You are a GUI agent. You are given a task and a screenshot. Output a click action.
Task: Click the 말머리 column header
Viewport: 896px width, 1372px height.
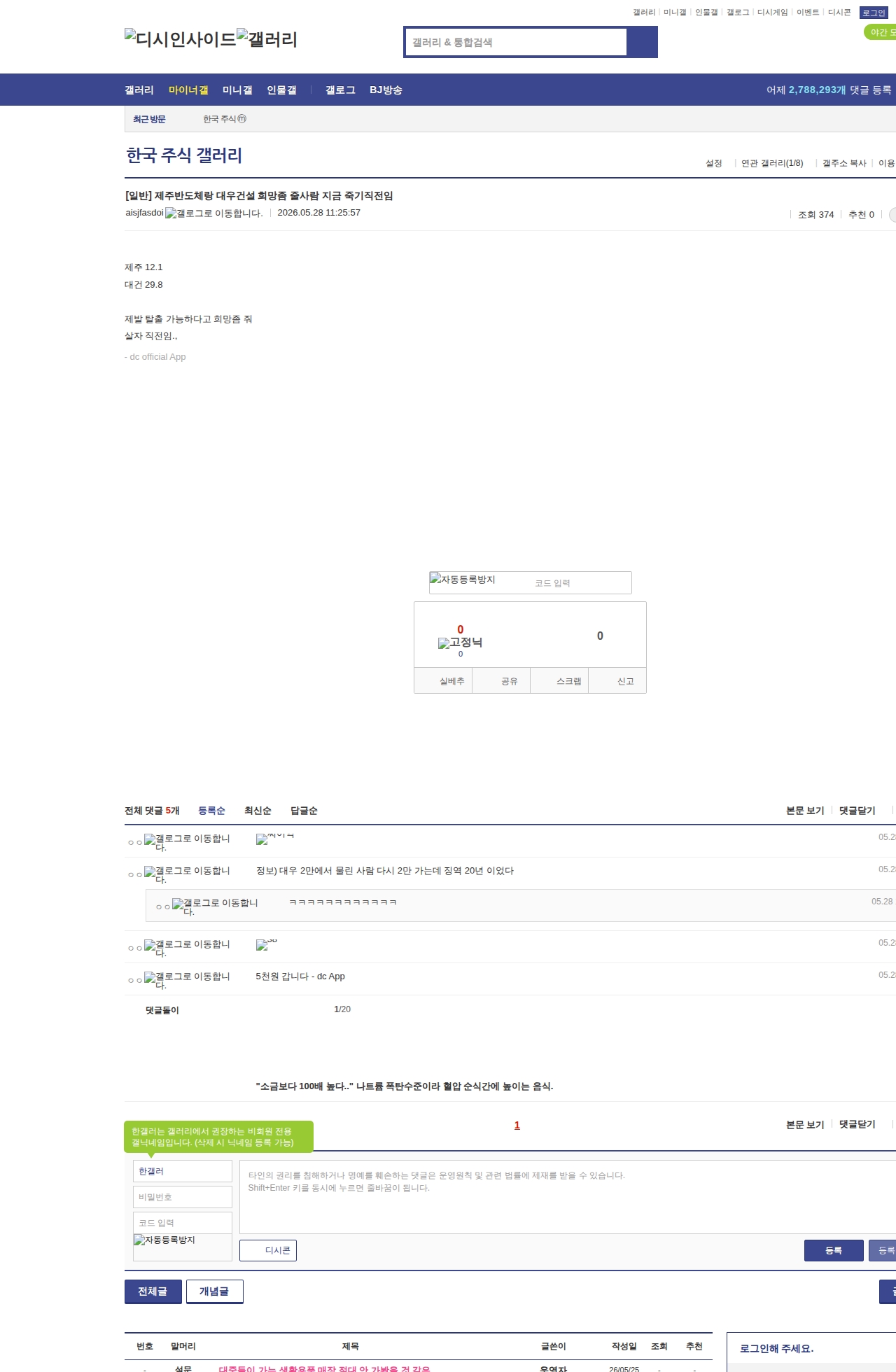coord(183,1346)
